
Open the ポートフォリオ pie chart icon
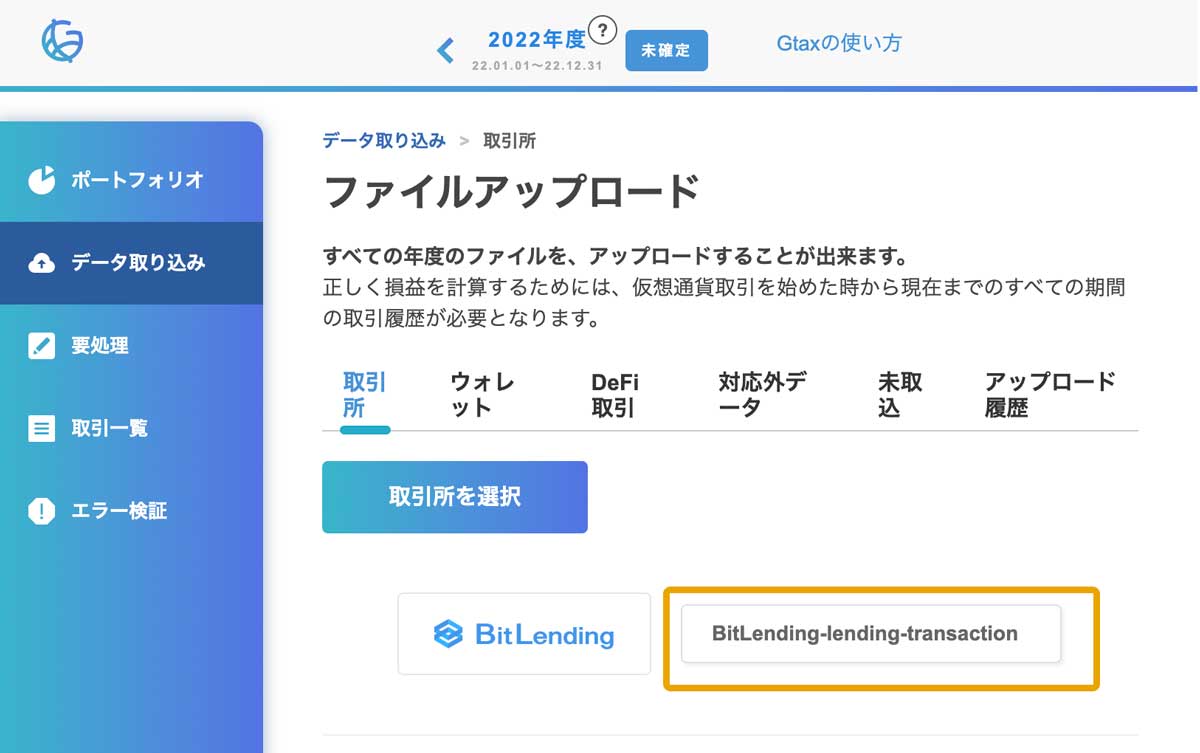tap(44, 181)
